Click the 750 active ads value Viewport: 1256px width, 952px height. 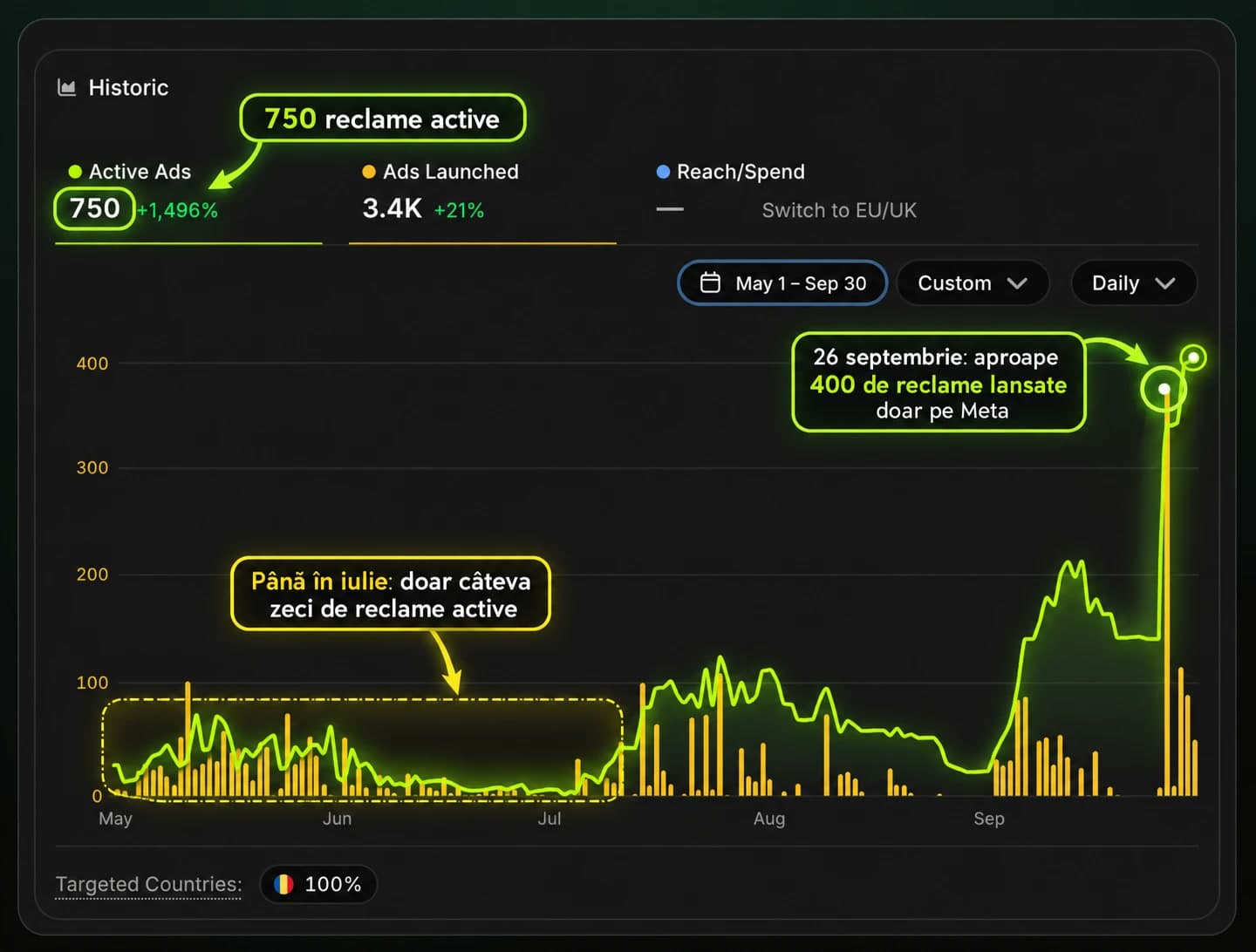94,208
